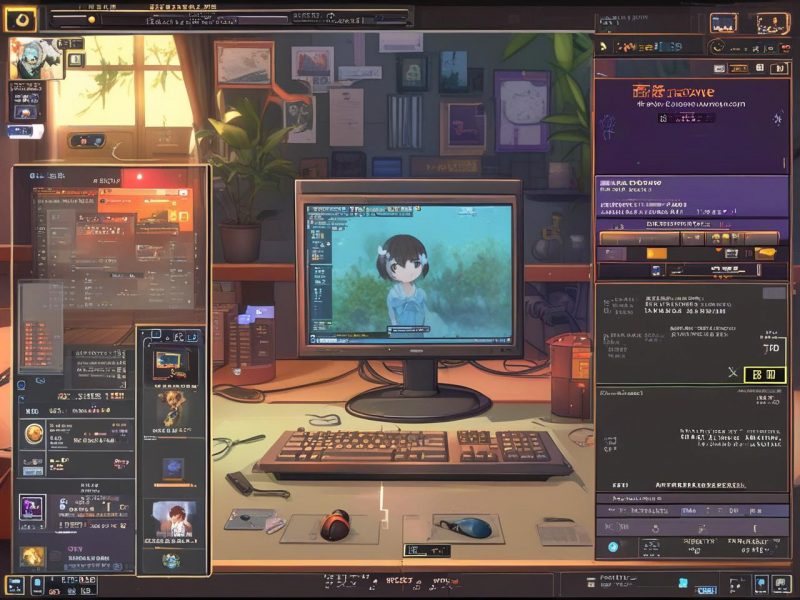This screenshot has height=600, width=800.
Task: Click the white square icon above the purple panel
Action: (760, 68)
